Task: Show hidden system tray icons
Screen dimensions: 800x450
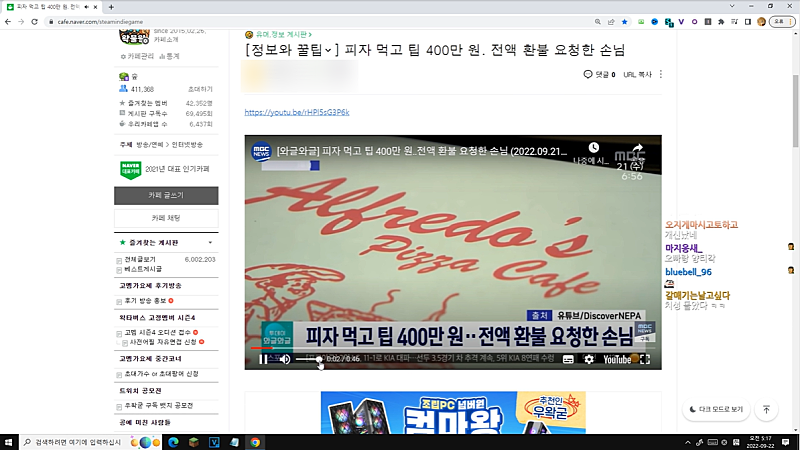Action: [687, 442]
